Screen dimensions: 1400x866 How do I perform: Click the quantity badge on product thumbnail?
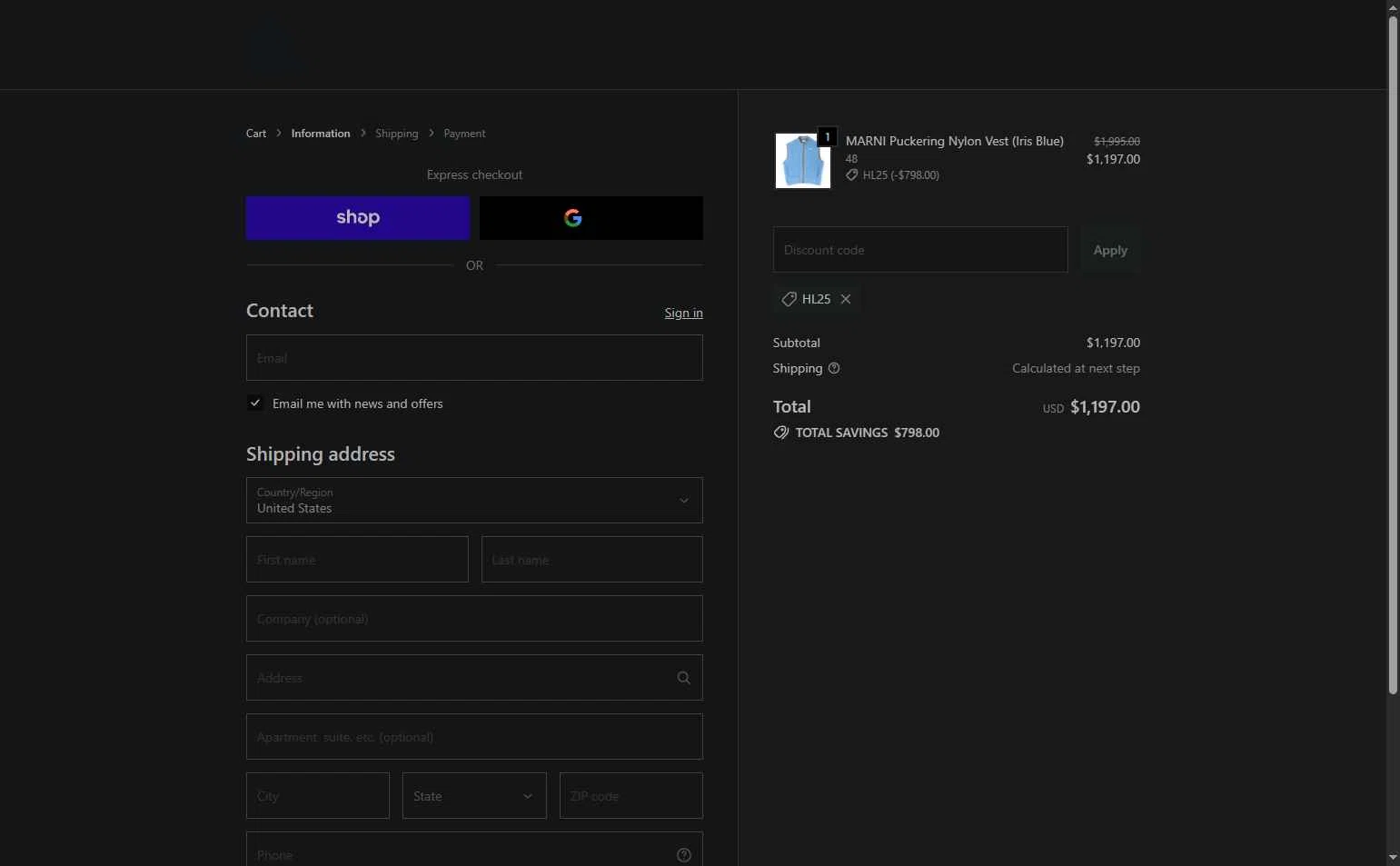[x=827, y=137]
